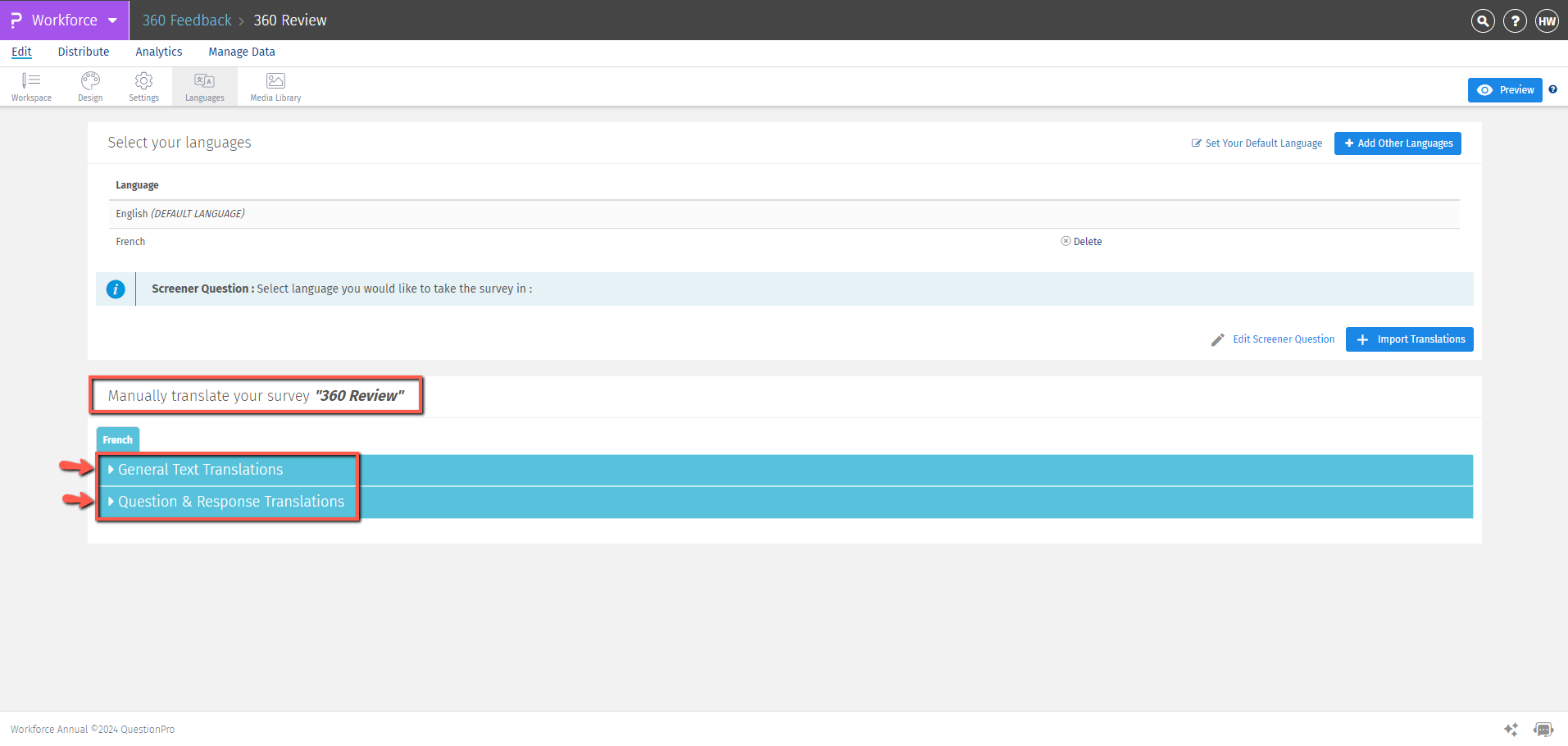This screenshot has height=746, width=1568.
Task: Click Workforce Annual ©2024 QuestionPro footer text
Action: [x=93, y=730]
